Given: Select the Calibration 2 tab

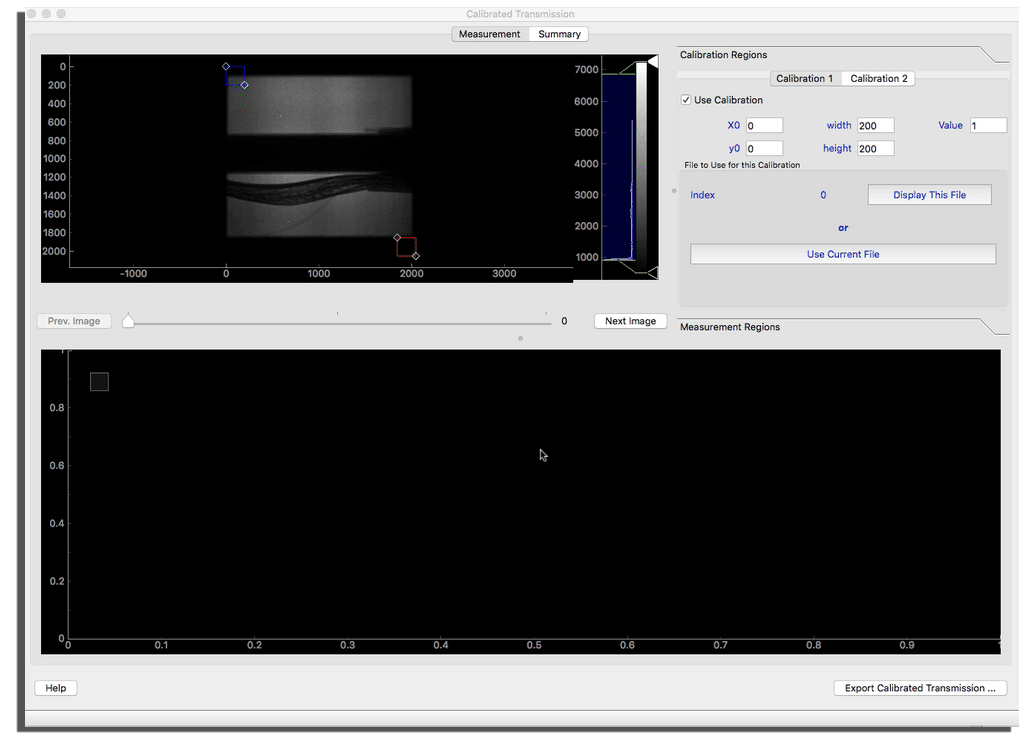Looking at the screenshot, I should click(878, 78).
